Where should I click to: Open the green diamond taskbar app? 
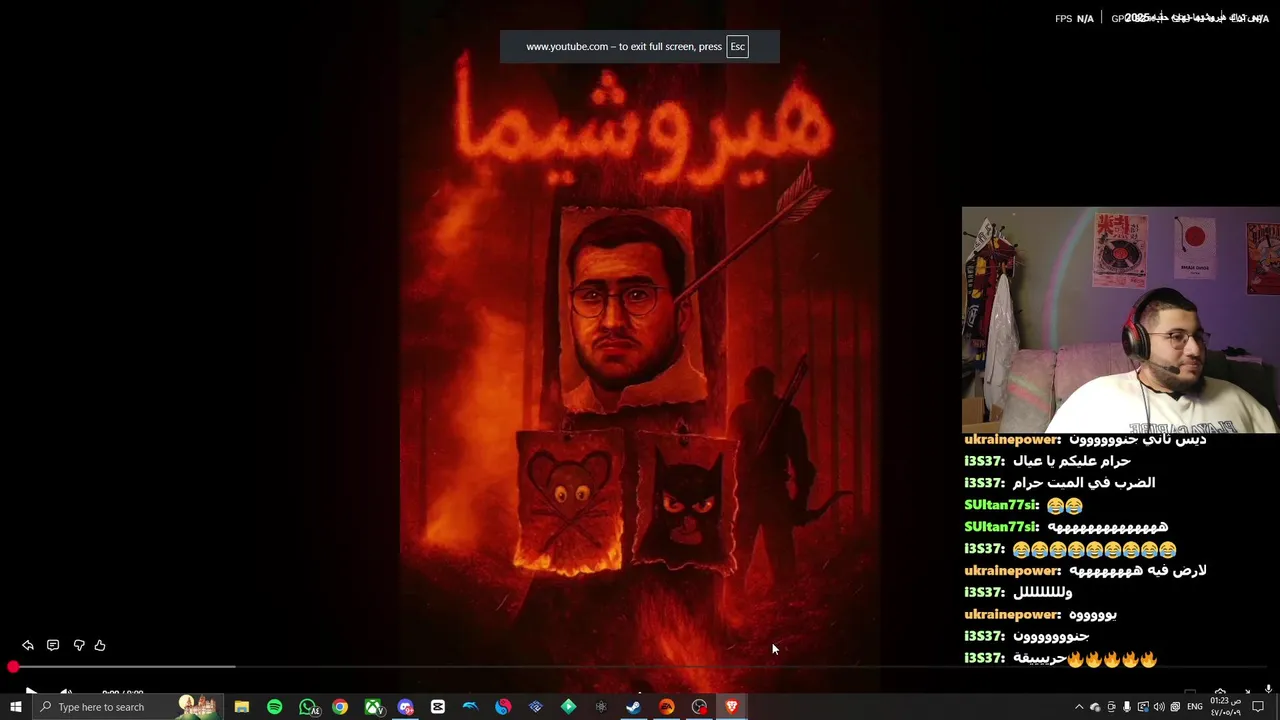coord(568,707)
